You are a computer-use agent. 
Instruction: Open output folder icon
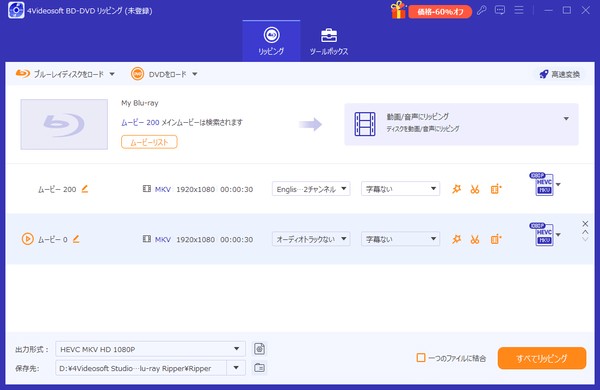(x=259, y=368)
